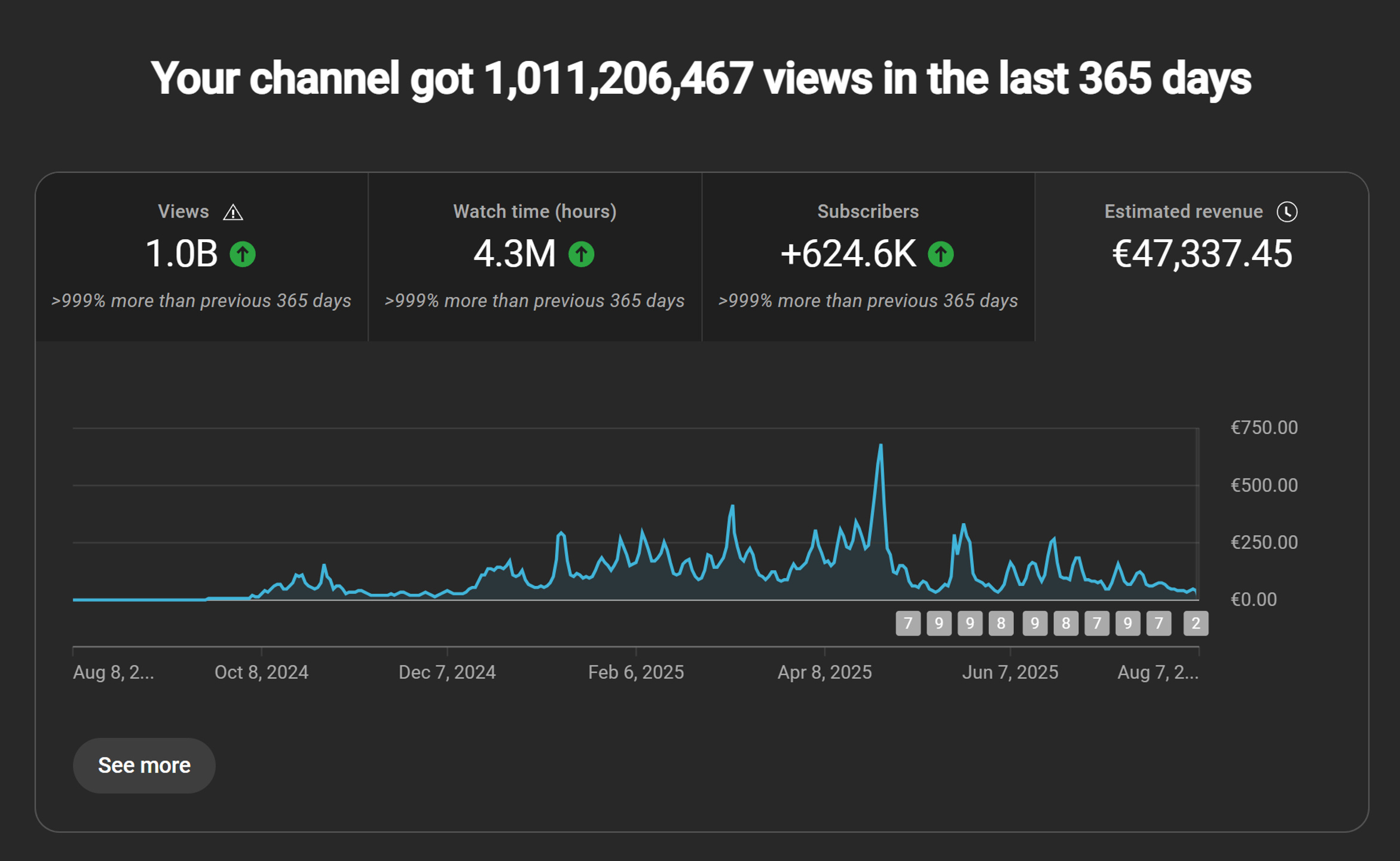Click the Jun 7, 2025 axis label
The width and height of the screenshot is (1400, 861).
click(1010, 673)
